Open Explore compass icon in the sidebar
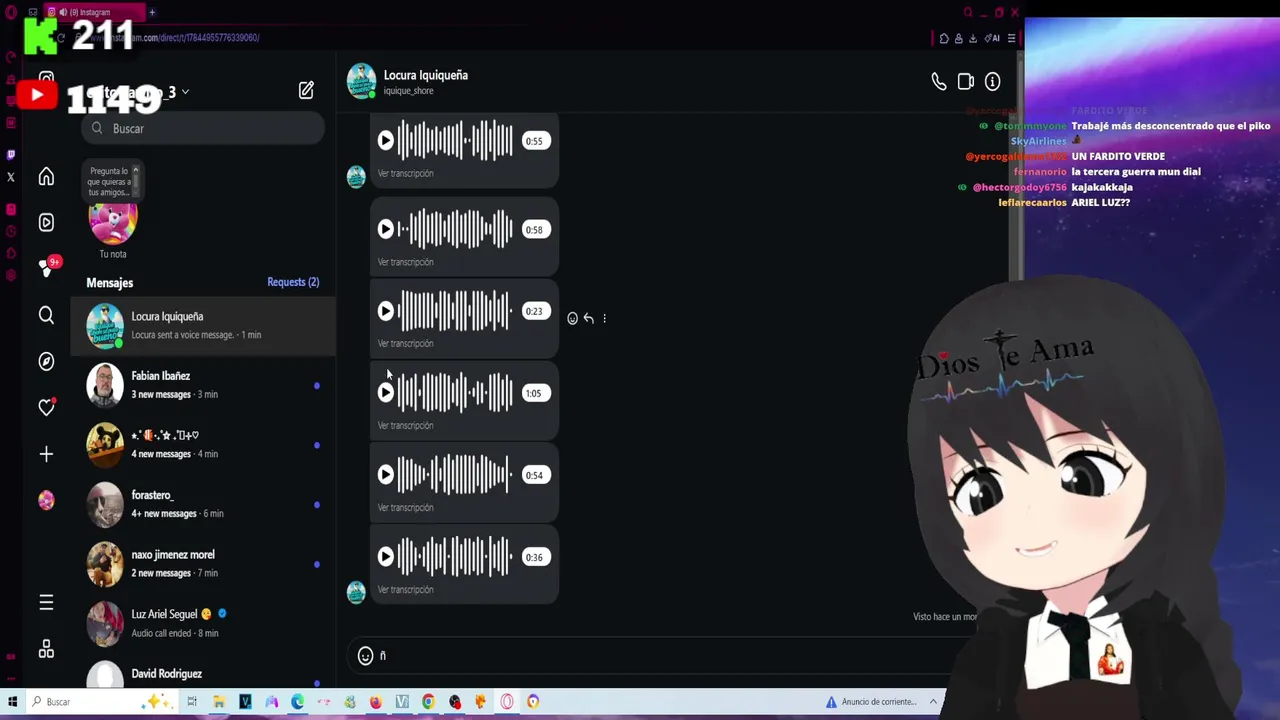 (46, 361)
